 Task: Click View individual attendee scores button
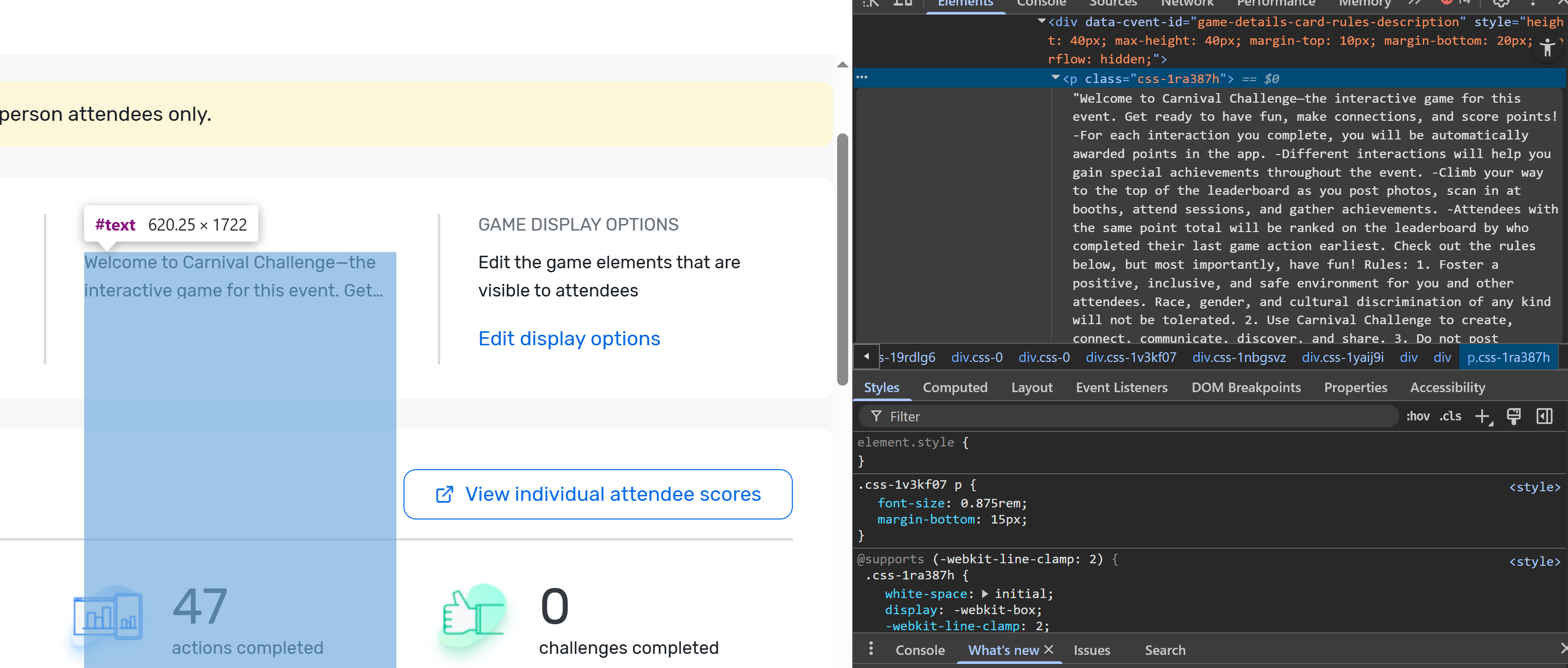pos(598,494)
